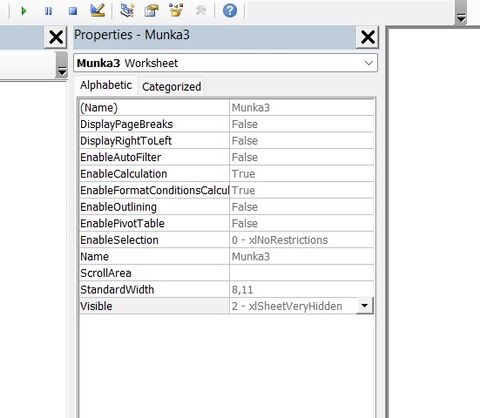Open the Munka3 Worksheet object dropdown
Screen dimensions: 480x418
(x=369, y=63)
